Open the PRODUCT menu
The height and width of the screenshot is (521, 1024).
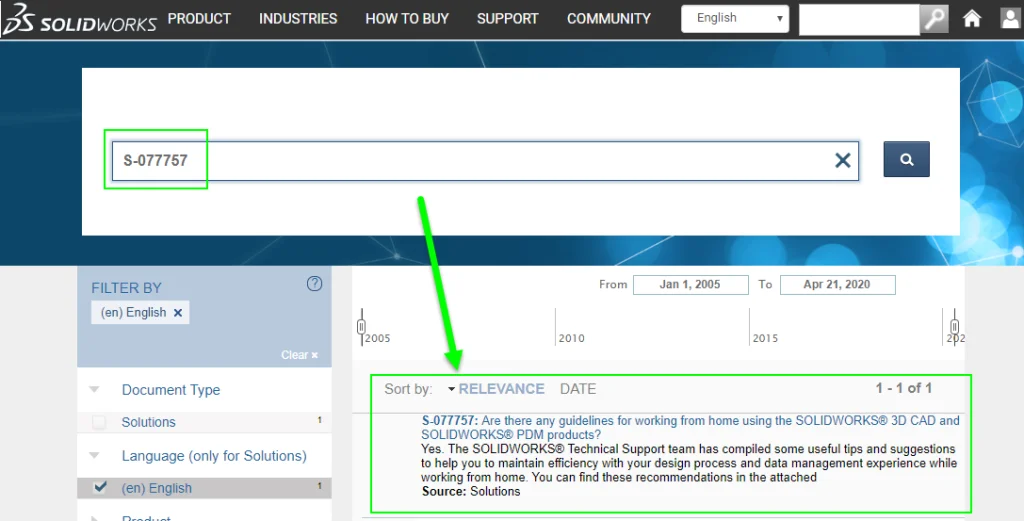[x=199, y=19]
